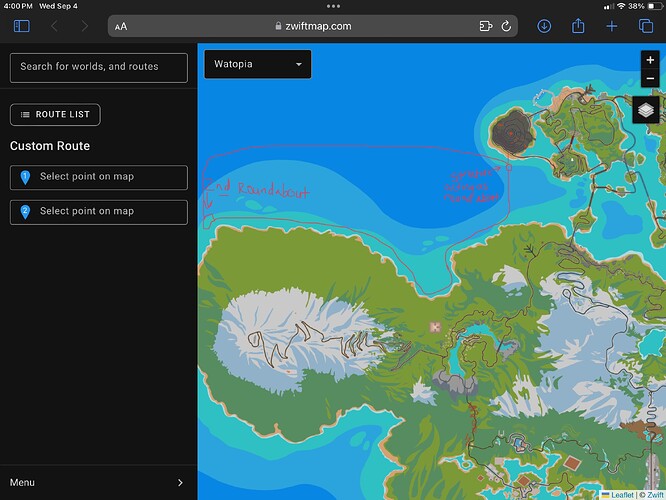The width and height of the screenshot is (666, 500).
Task: Reload the zwiftmap.com page
Action: click(506, 26)
